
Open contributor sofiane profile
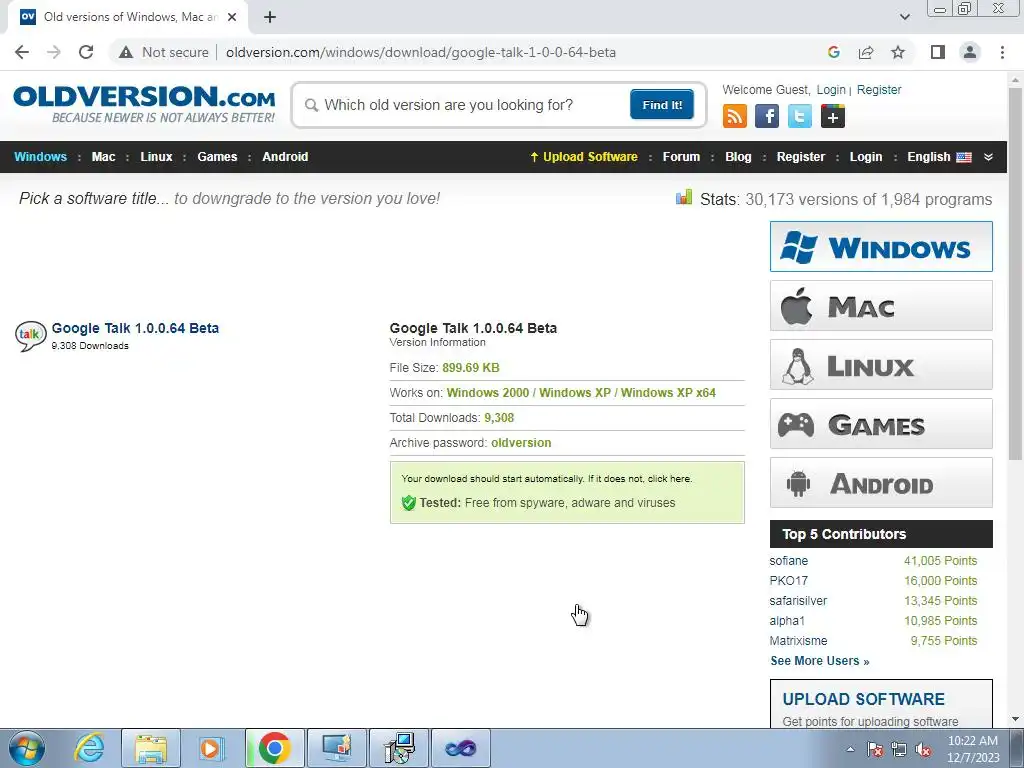coord(788,560)
